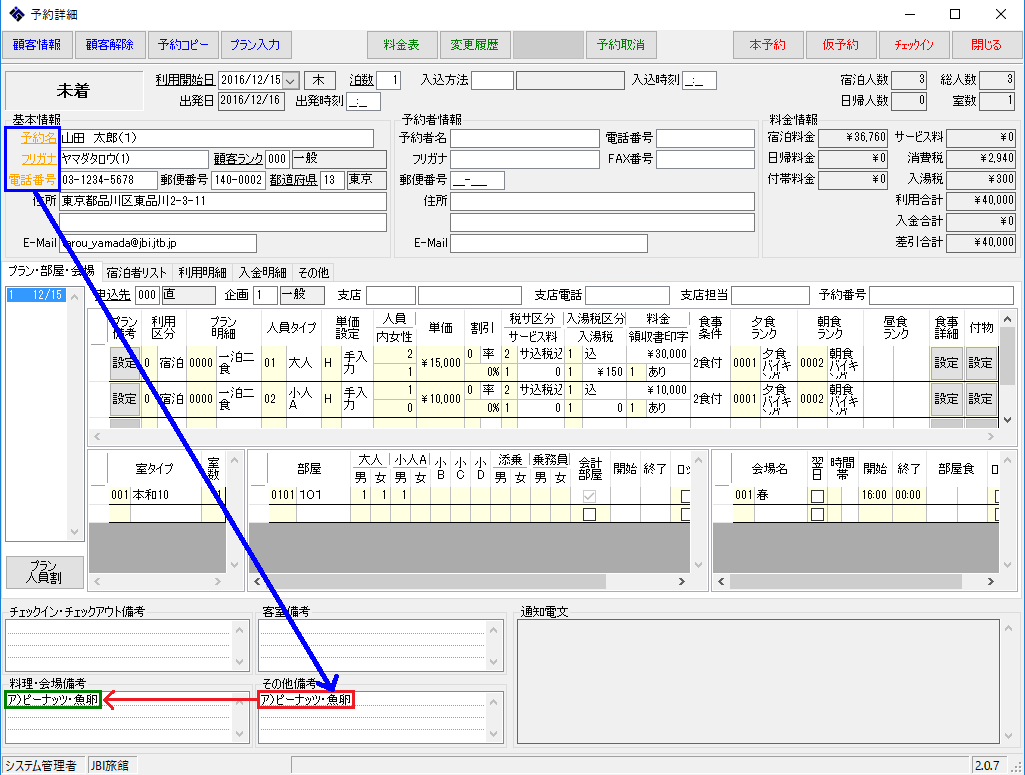
Task: Confirm reservation with 本予約
Action: [767, 45]
